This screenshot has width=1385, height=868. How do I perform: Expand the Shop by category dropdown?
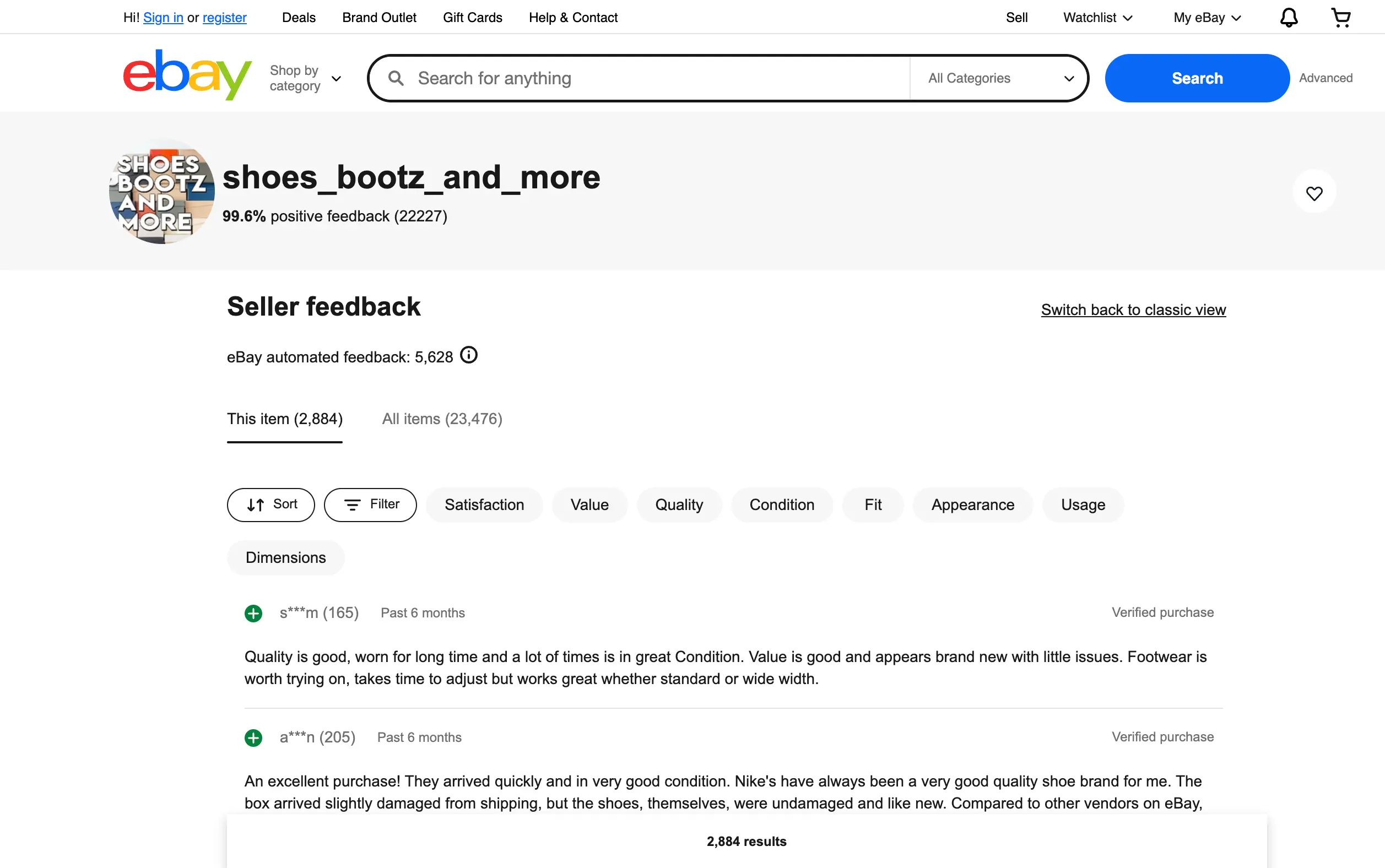(x=305, y=78)
